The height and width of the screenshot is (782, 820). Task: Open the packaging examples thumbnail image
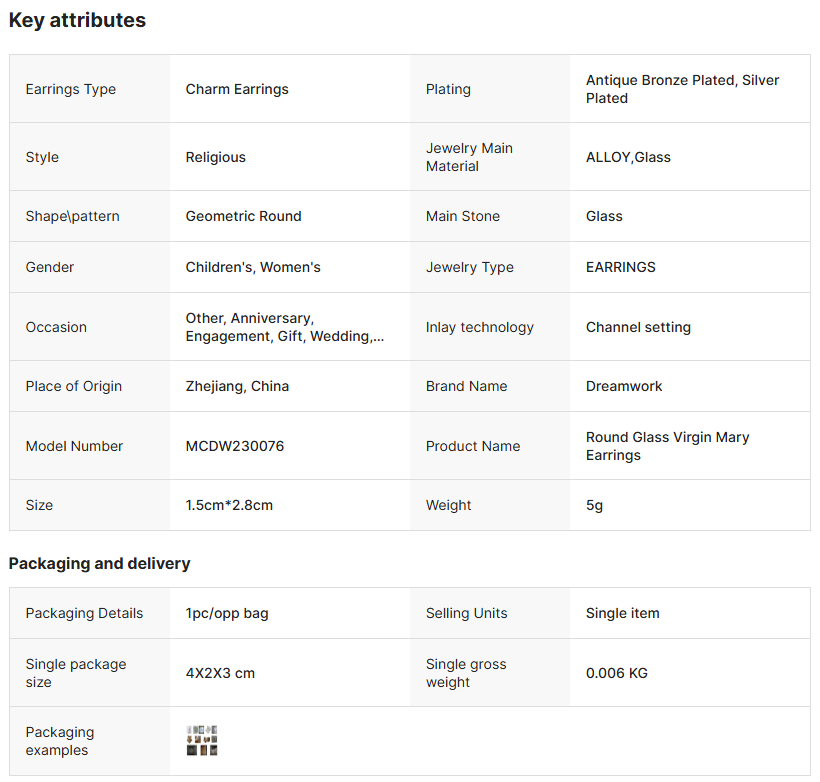[x=202, y=741]
